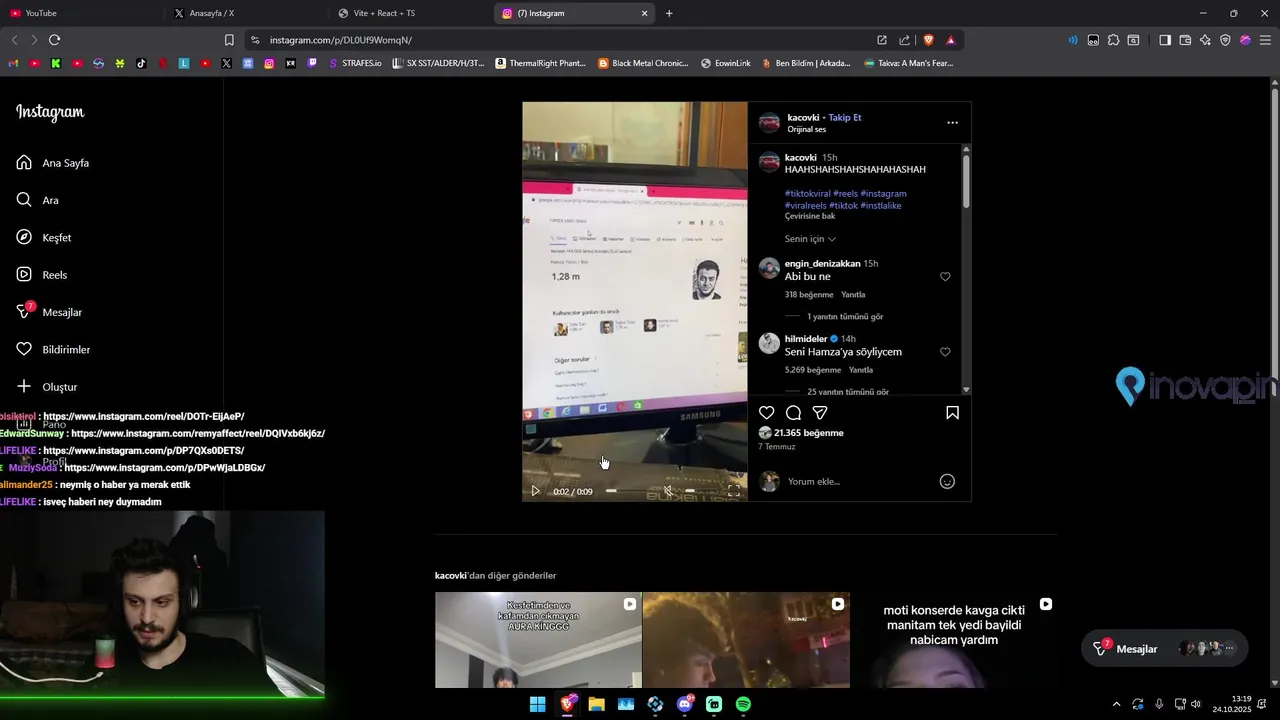Open Spotify from the taskbar
The width and height of the screenshot is (1280, 720).
click(743, 704)
